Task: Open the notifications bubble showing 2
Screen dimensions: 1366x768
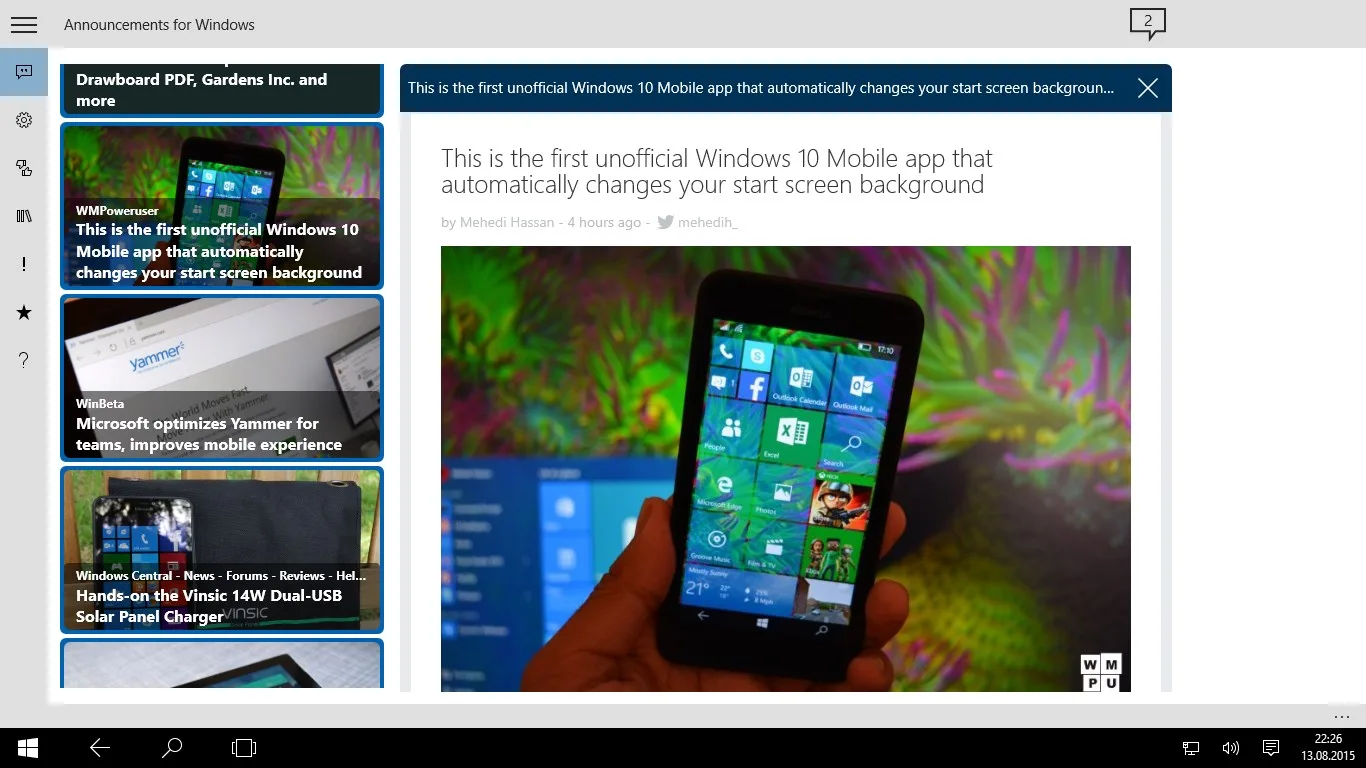Action: click(1148, 23)
